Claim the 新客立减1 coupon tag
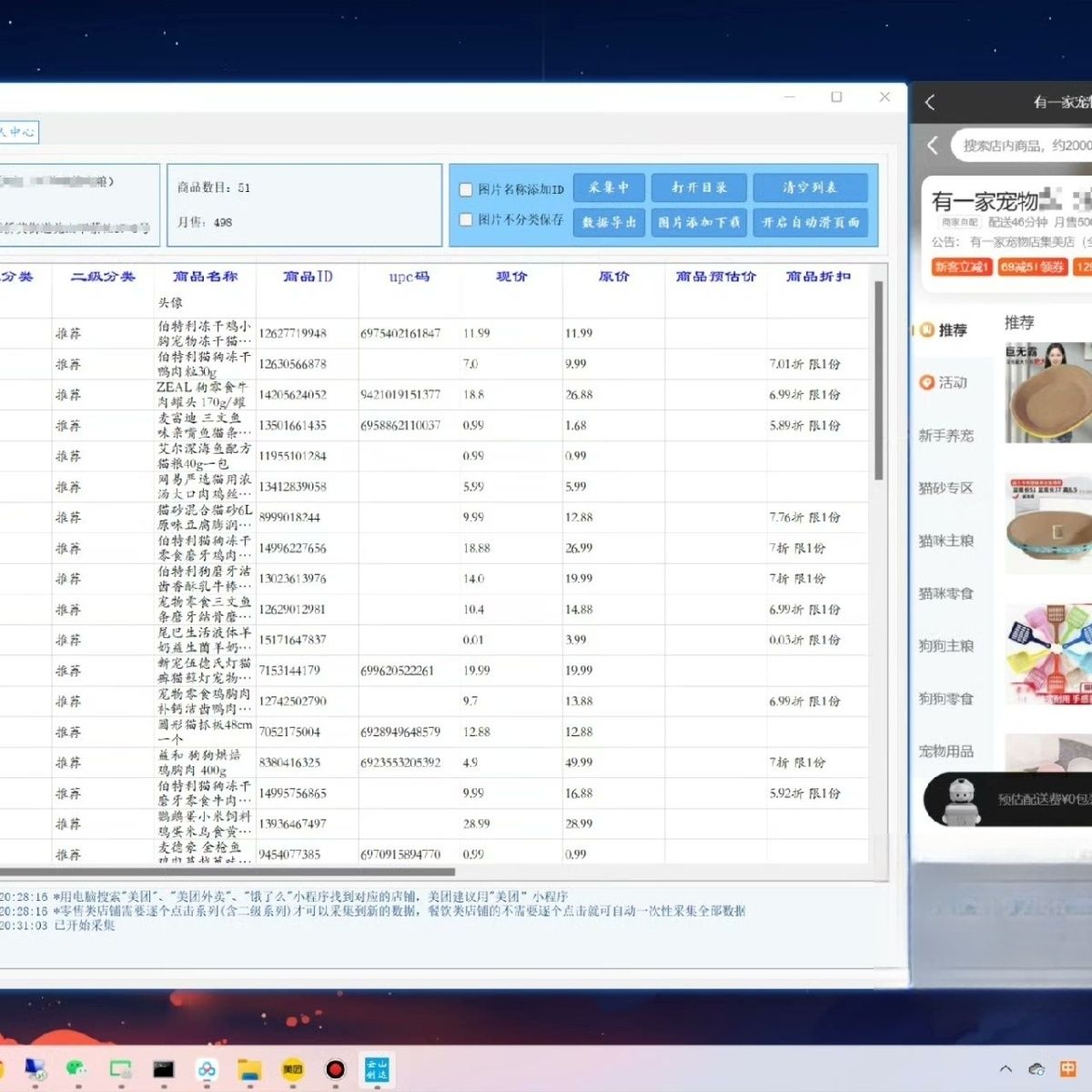Viewport: 1092px width, 1092px height. coord(961,267)
